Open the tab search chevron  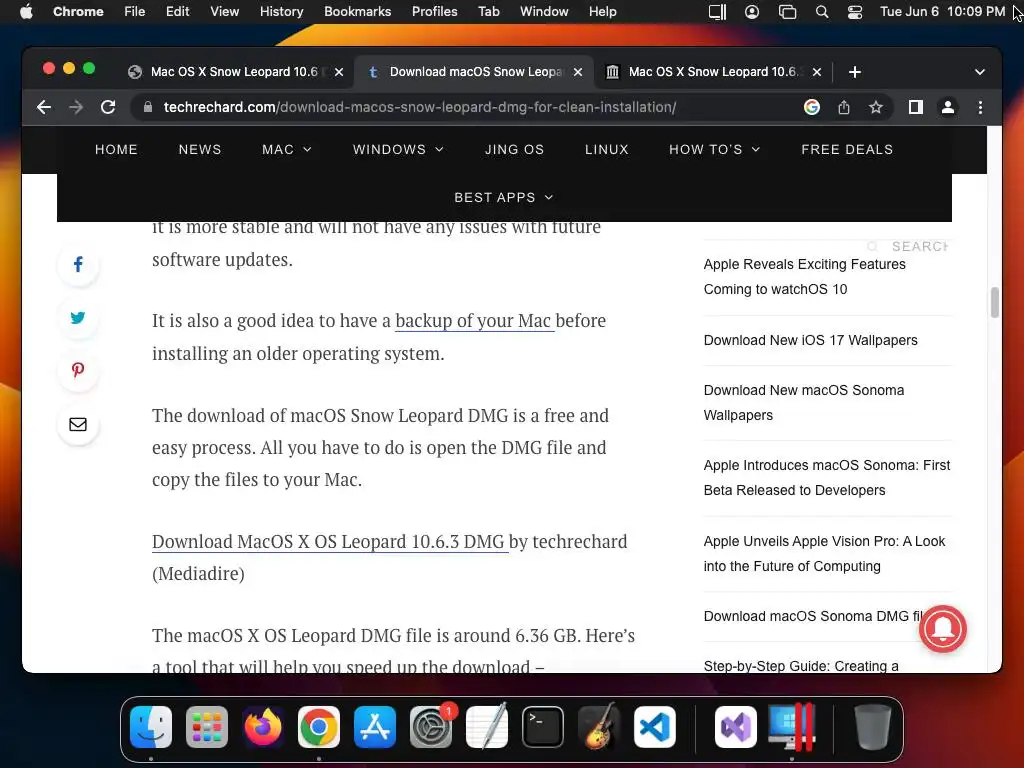(979, 72)
